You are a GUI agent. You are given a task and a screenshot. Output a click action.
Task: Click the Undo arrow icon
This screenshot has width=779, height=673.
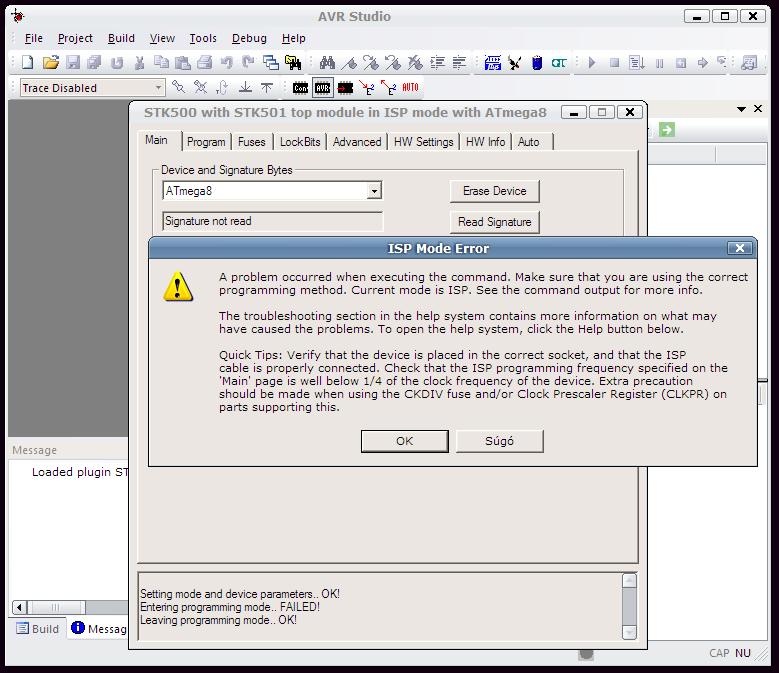click(227, 63)
